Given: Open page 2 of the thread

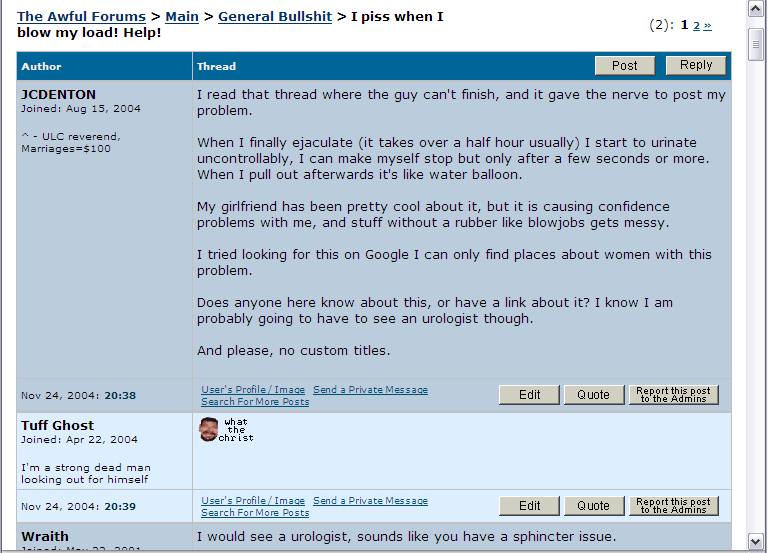Looking at the screenshot, I should [x=696, y=25].
